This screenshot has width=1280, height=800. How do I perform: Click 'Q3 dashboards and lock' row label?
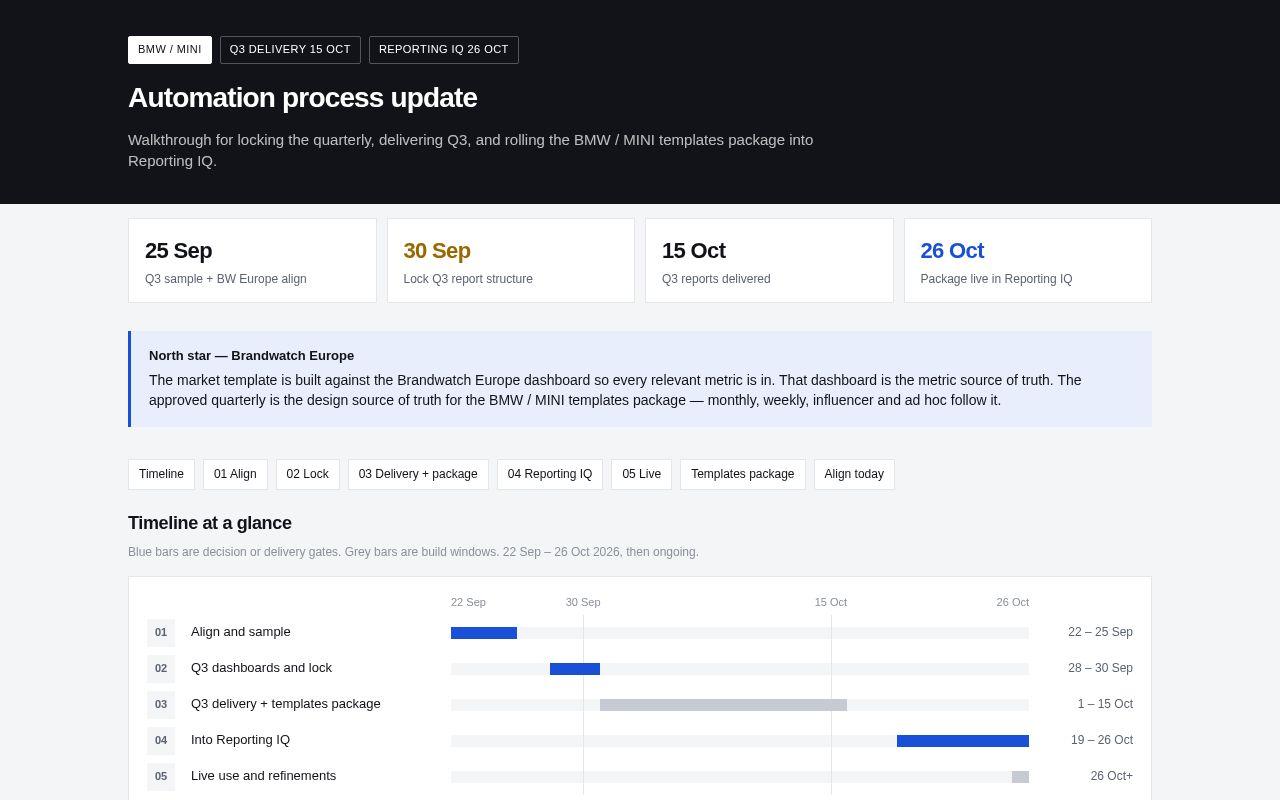(261, 668)
